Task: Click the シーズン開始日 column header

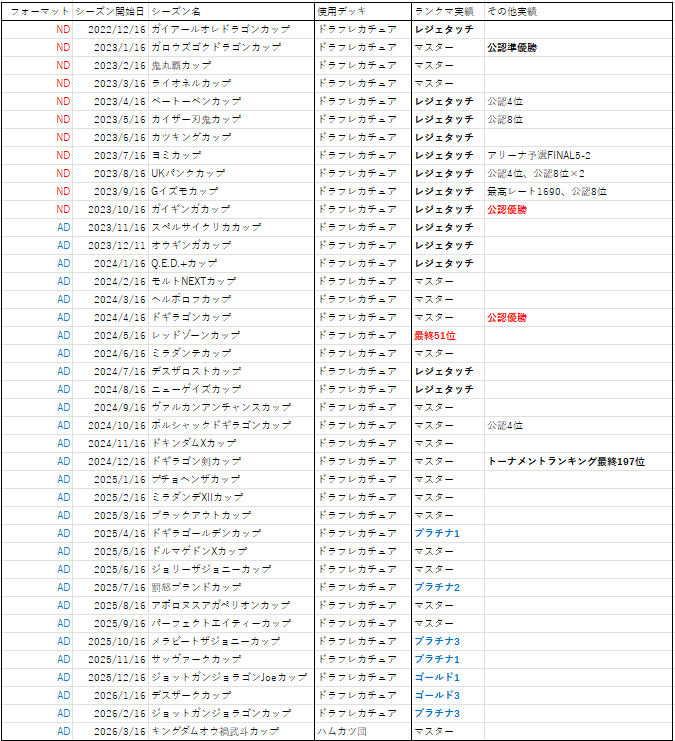Action: [110, 11]
